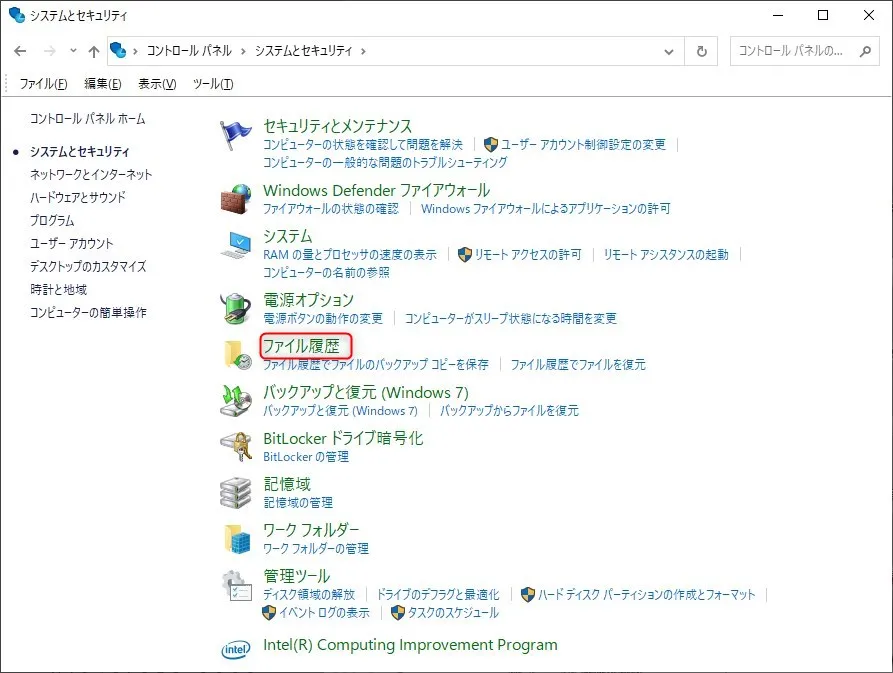
Task: Click the Intel Computing Improvement Program icon
Action: tap(236, 650)
